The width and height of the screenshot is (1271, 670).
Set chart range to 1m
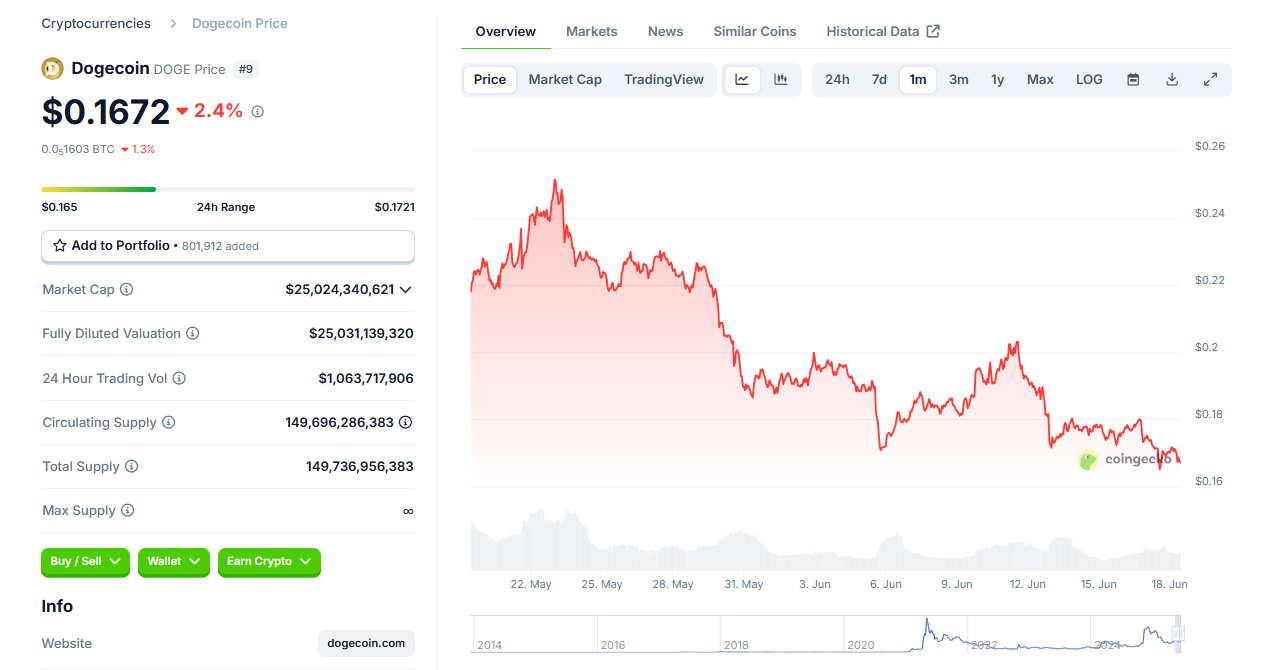(x=918, y=79)
